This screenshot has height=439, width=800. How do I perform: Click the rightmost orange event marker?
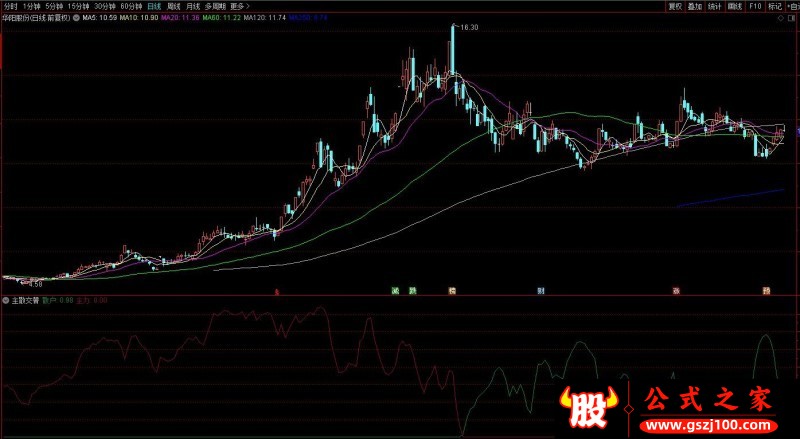[x=766, y=291]
